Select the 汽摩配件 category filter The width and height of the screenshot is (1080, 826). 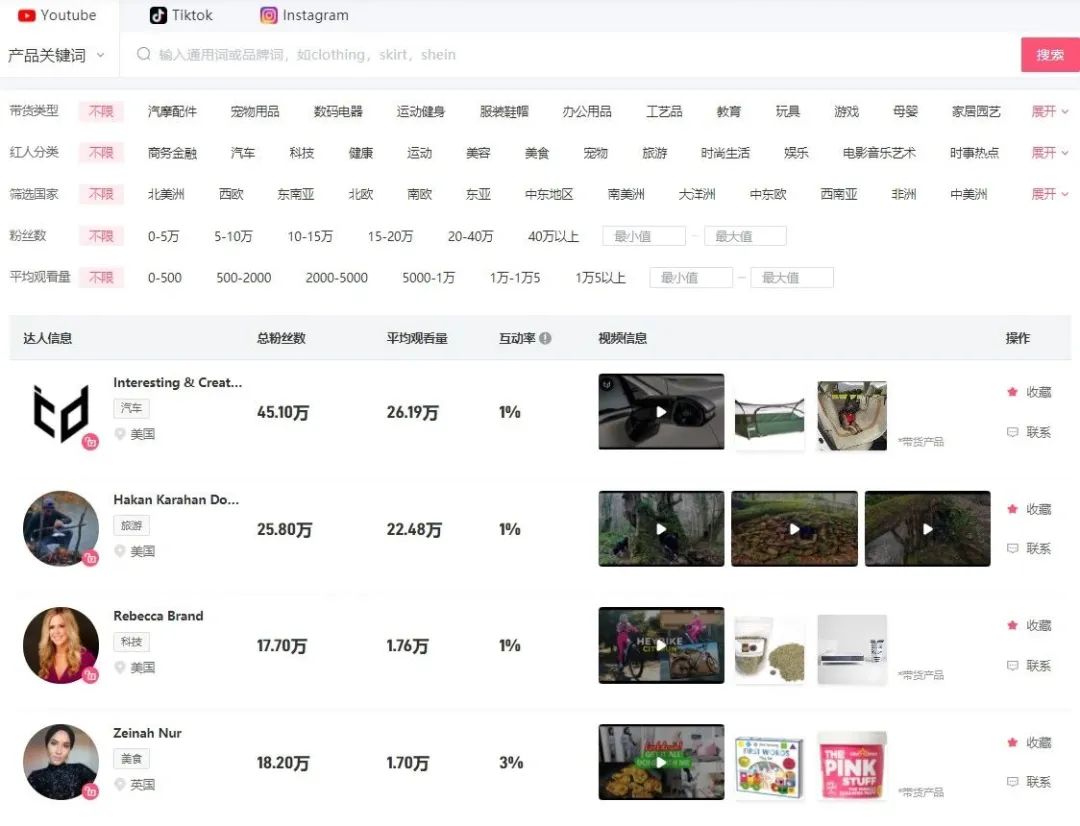pos(172,112)
